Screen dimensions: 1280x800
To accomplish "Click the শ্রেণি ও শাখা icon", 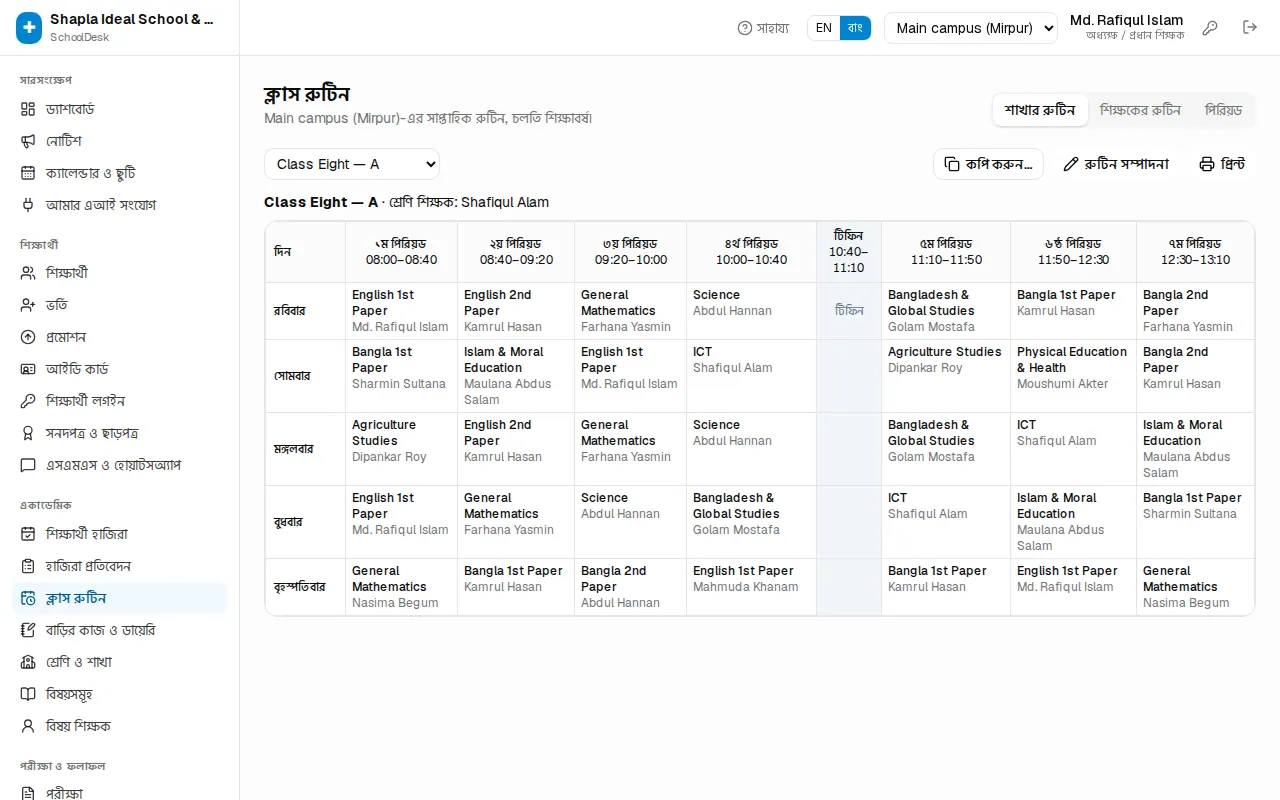I will (28, 662).
